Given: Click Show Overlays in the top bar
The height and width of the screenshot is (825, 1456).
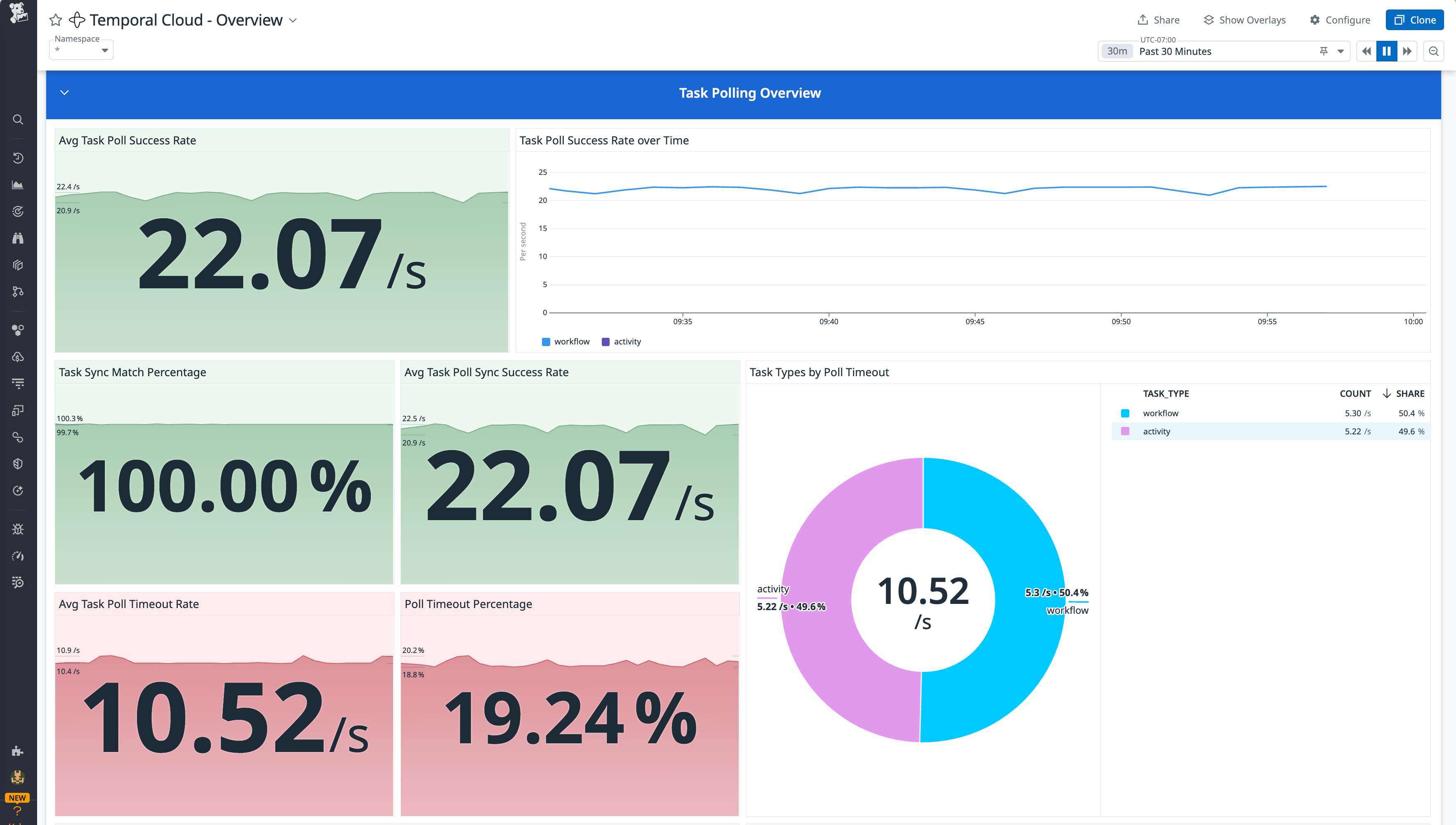Looking at the screenshot, I should [1244, 19].
